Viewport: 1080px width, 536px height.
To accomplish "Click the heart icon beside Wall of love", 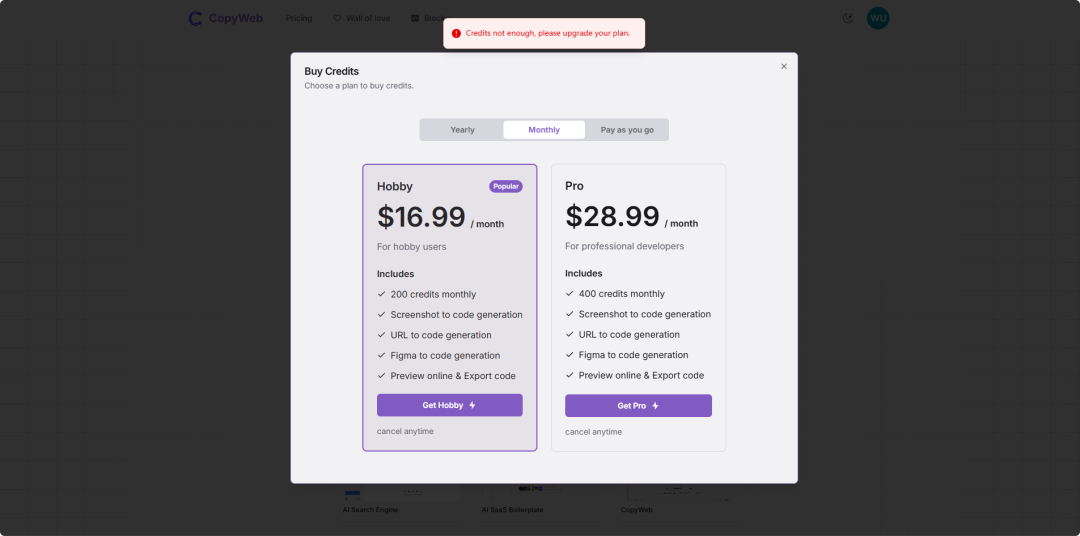I will (337, 19).
